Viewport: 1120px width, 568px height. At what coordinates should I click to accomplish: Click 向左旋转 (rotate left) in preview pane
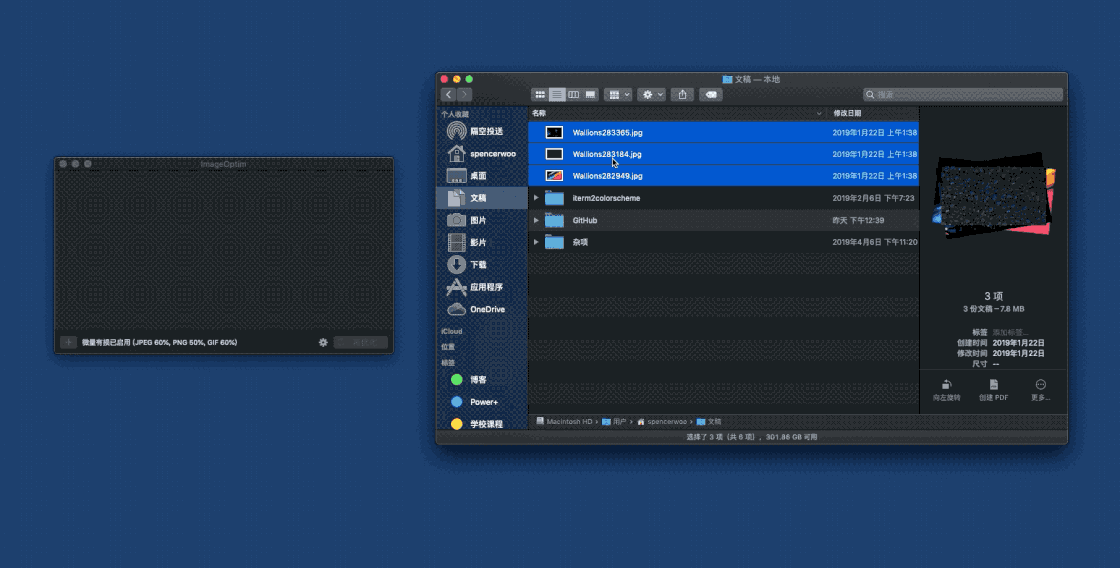(x=946, y=390)
